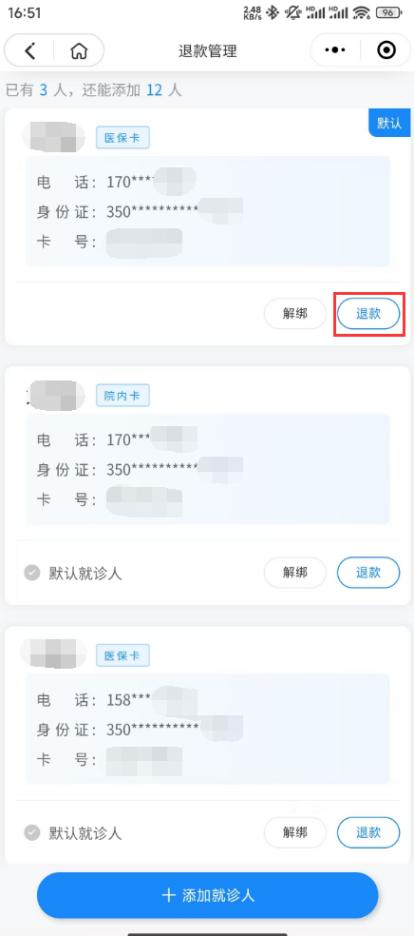Click 退款 for the third patient
This screenshot has height=936, width=414.
click(368, 832)
